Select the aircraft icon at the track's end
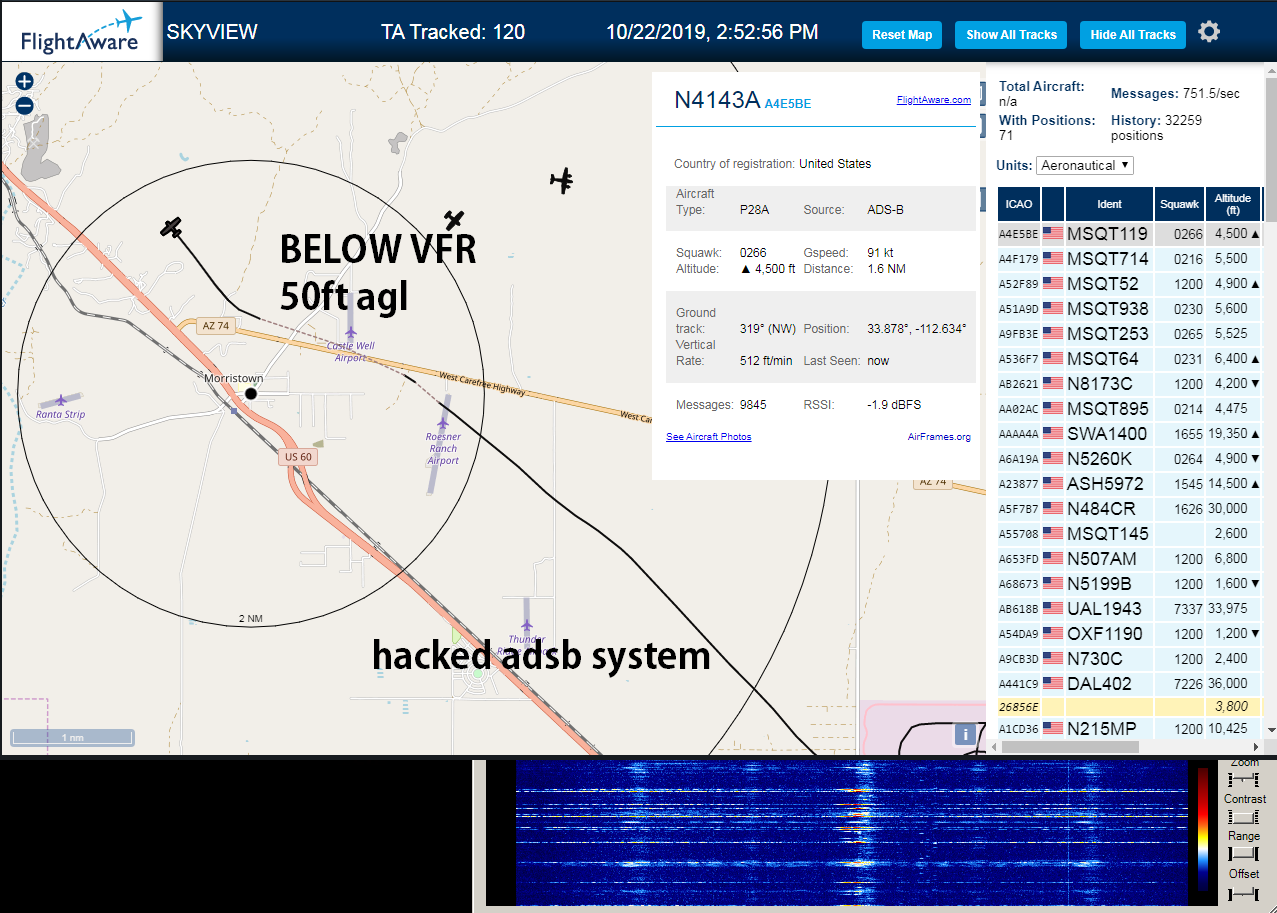The width and height of the screenshot is (1277, 913). pyautogui.click(x=173, y=228)
